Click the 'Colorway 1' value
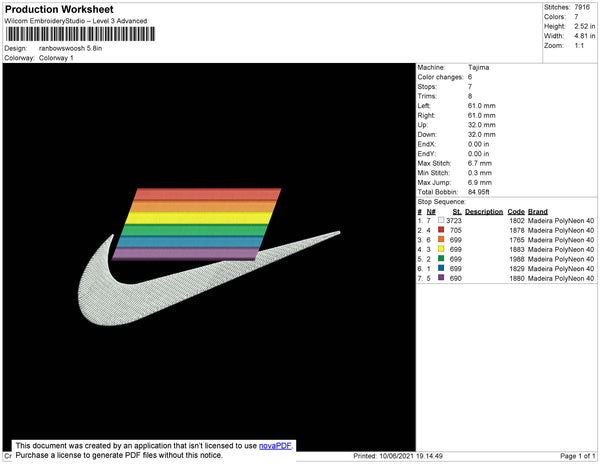 [x=56, y=58]
